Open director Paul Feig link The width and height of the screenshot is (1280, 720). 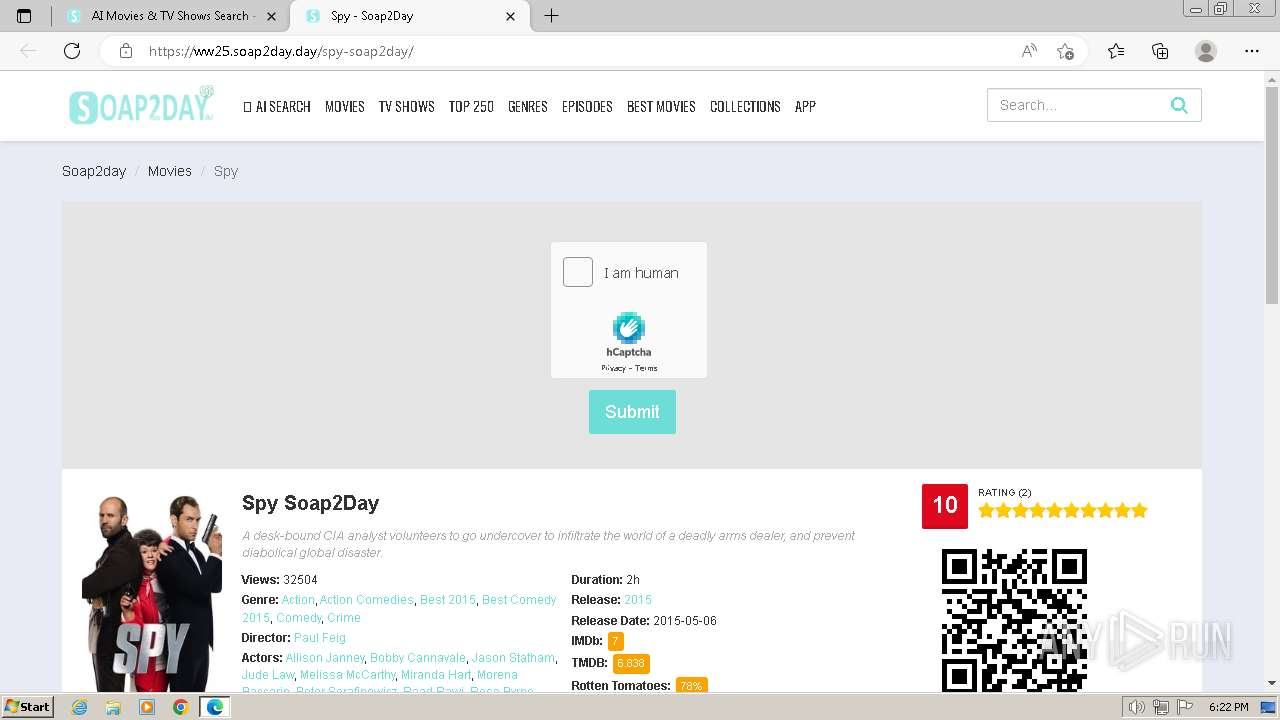pos(320,638)
